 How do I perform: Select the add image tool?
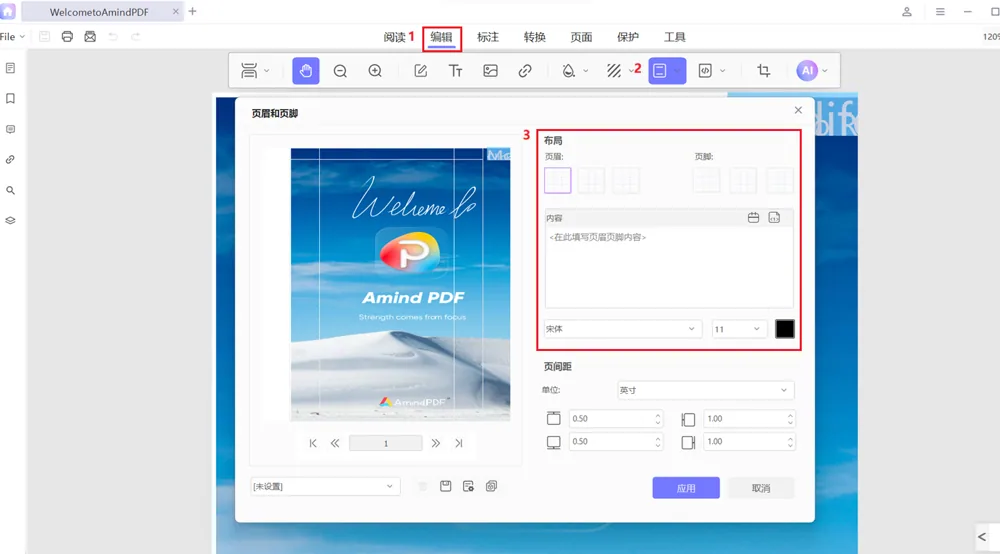pyautogui.click(x=490, y=71)
